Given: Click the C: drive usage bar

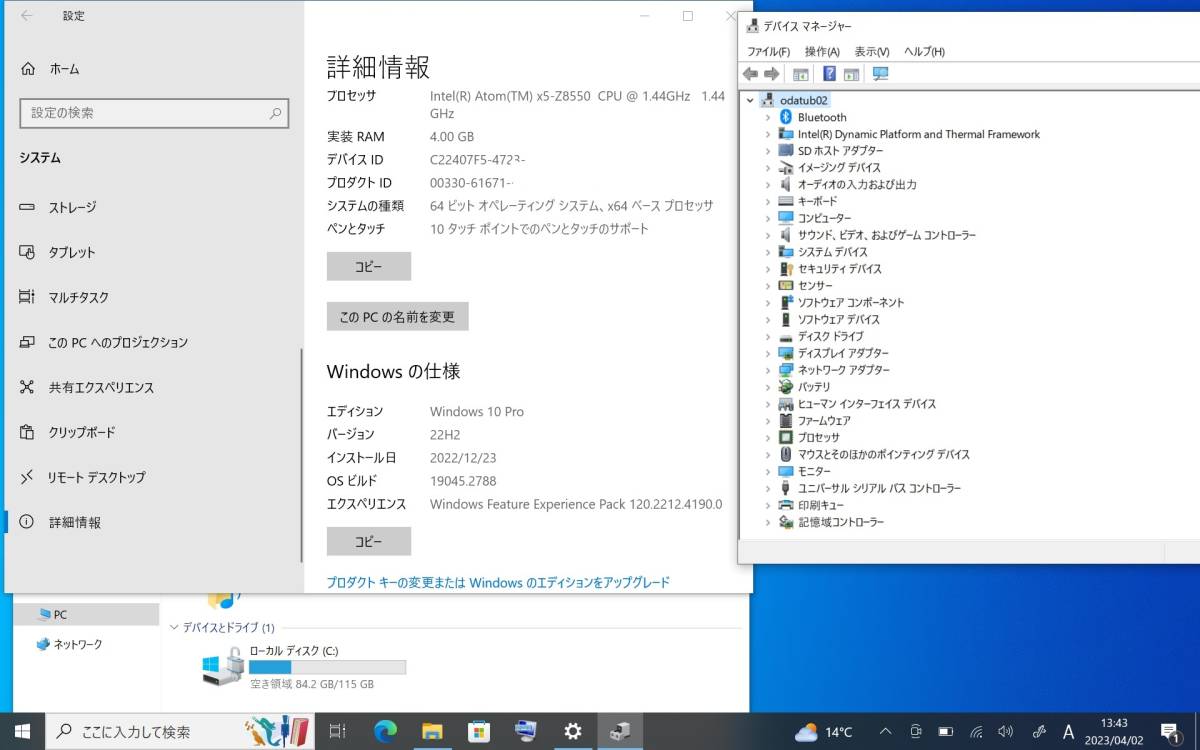Looking at the screenshot, I should (x=327, y=668).
